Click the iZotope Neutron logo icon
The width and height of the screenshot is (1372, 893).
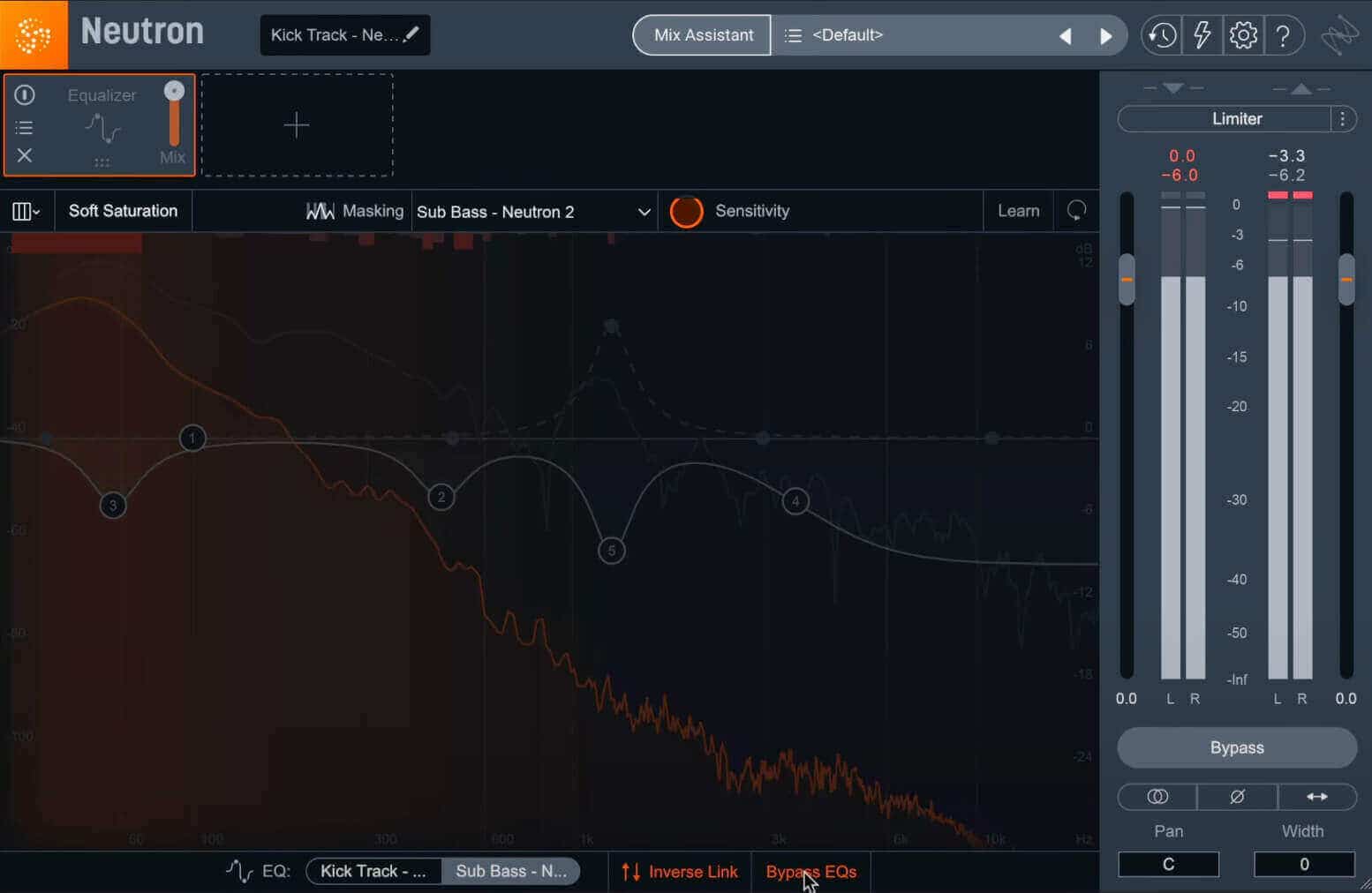[34, 34]
